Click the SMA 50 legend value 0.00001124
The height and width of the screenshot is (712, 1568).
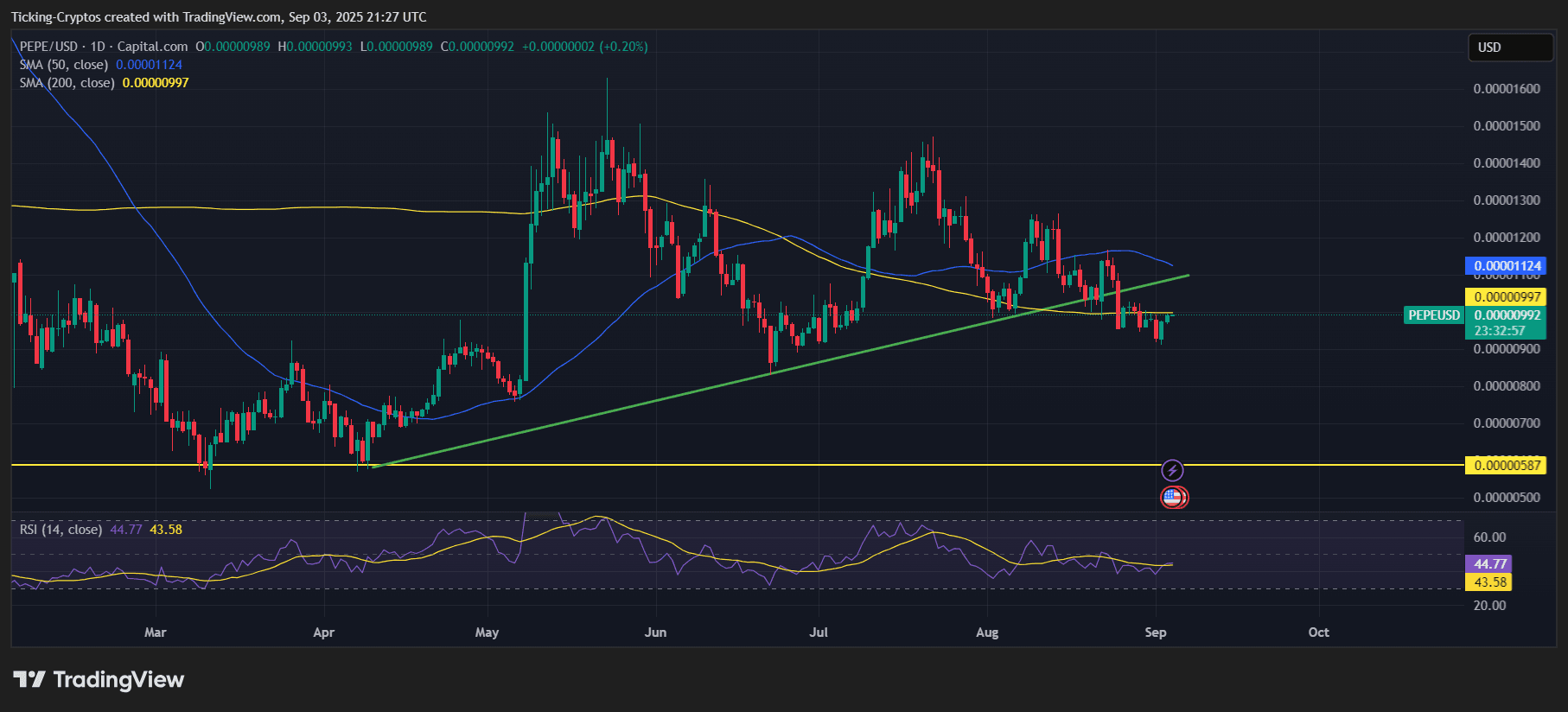click(x=149, y=65)
